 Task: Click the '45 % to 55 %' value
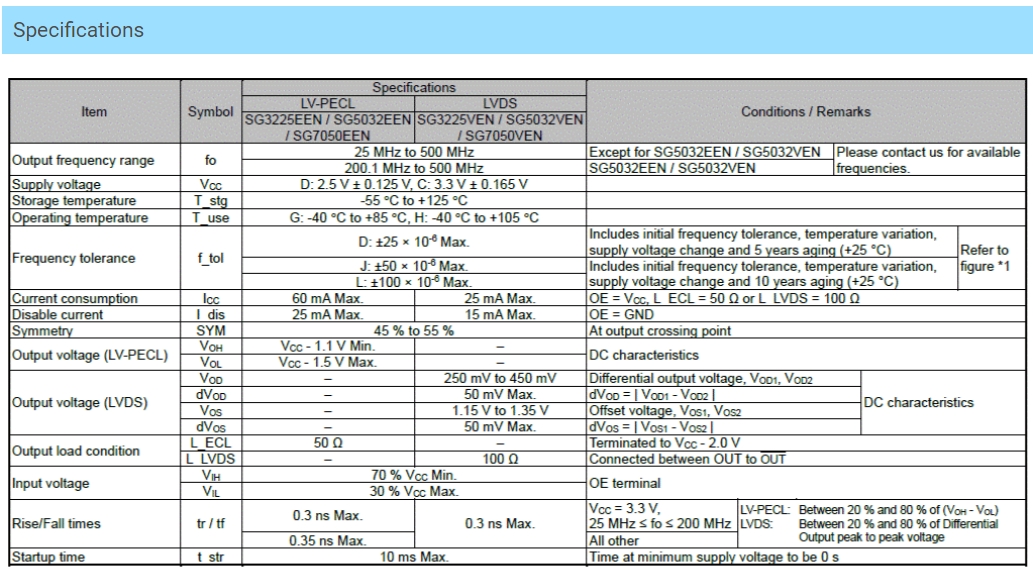coord(414,331)
